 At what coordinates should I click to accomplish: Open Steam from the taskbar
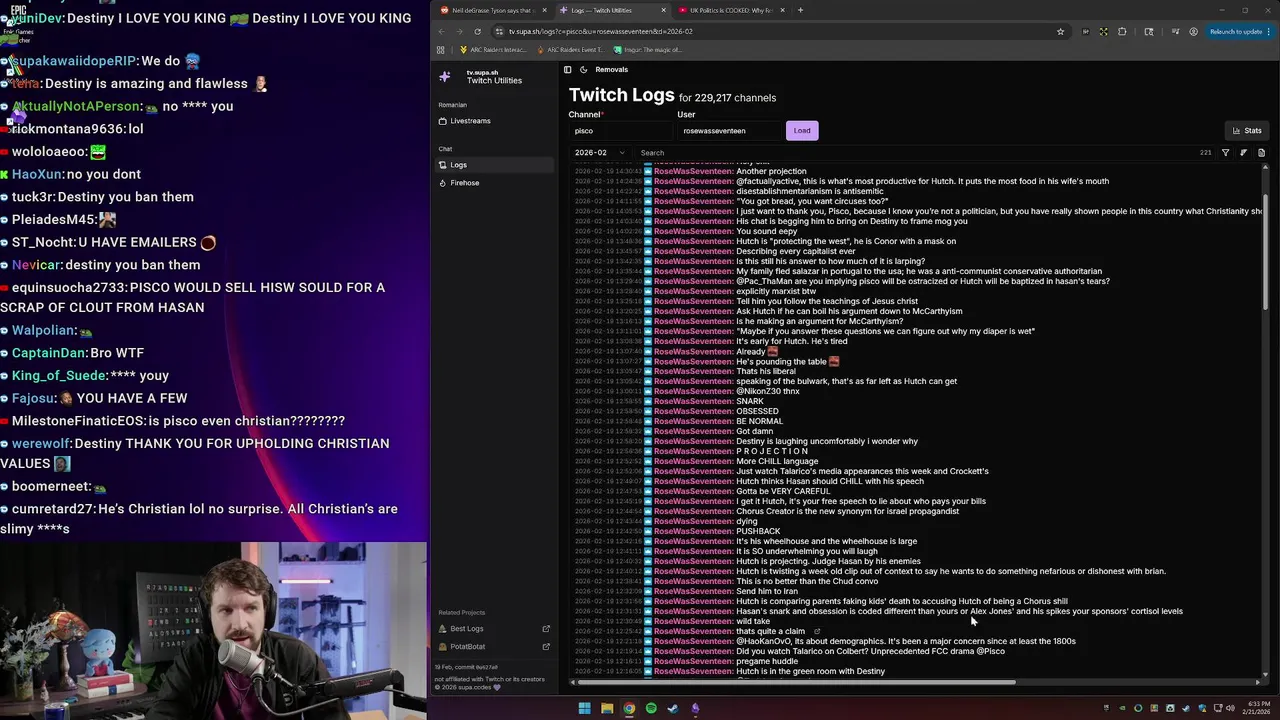pos(673,708)
